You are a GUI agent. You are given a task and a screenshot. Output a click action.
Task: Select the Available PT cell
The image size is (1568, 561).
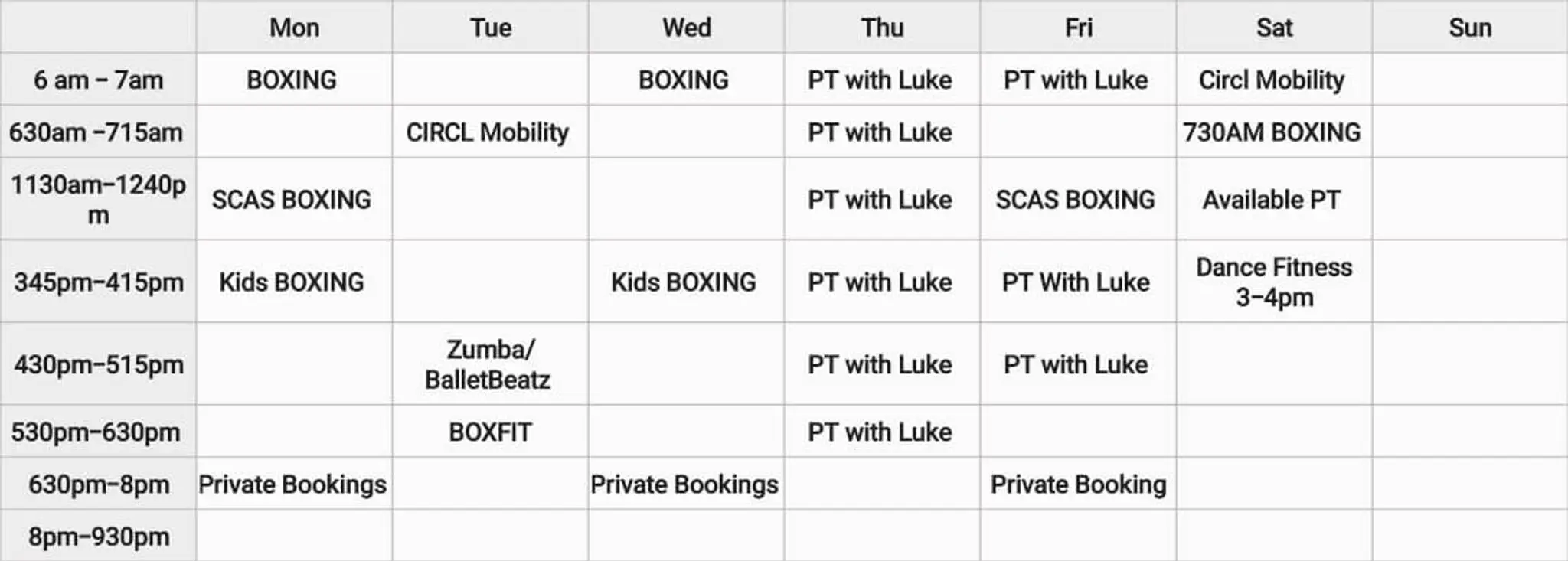[1272, 200]
